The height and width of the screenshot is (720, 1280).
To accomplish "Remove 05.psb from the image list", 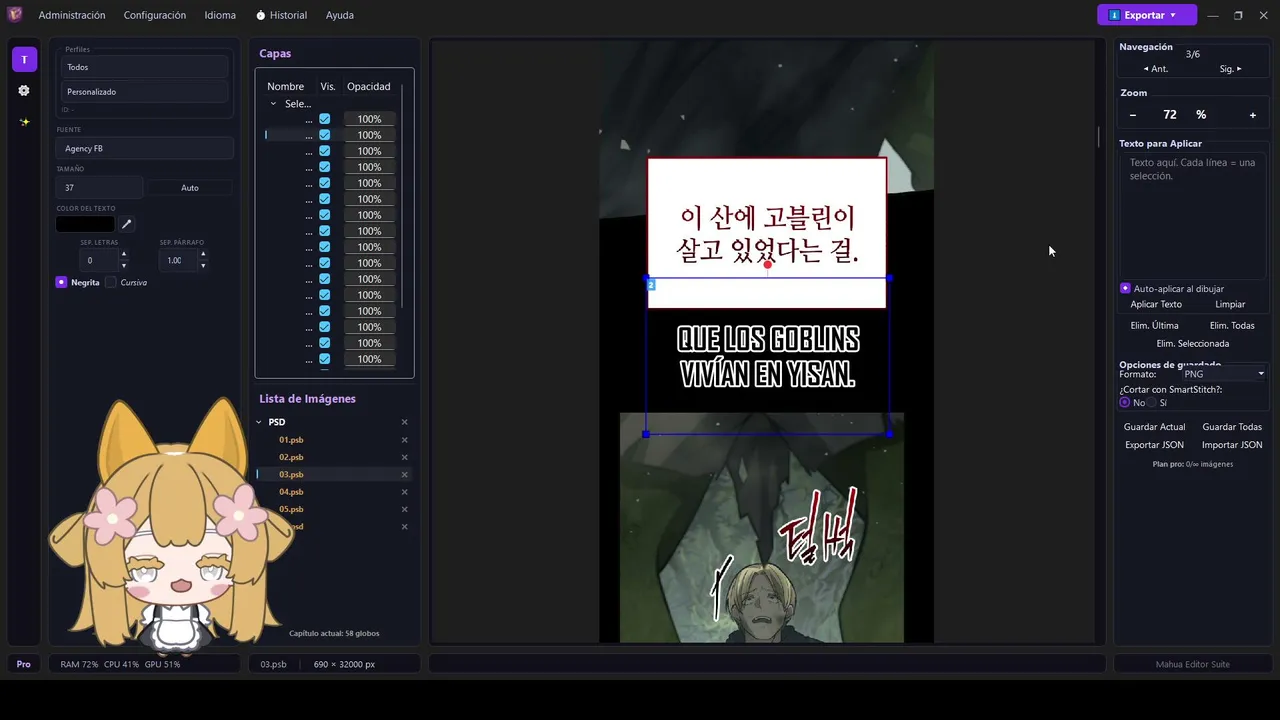I will [405, 509].
